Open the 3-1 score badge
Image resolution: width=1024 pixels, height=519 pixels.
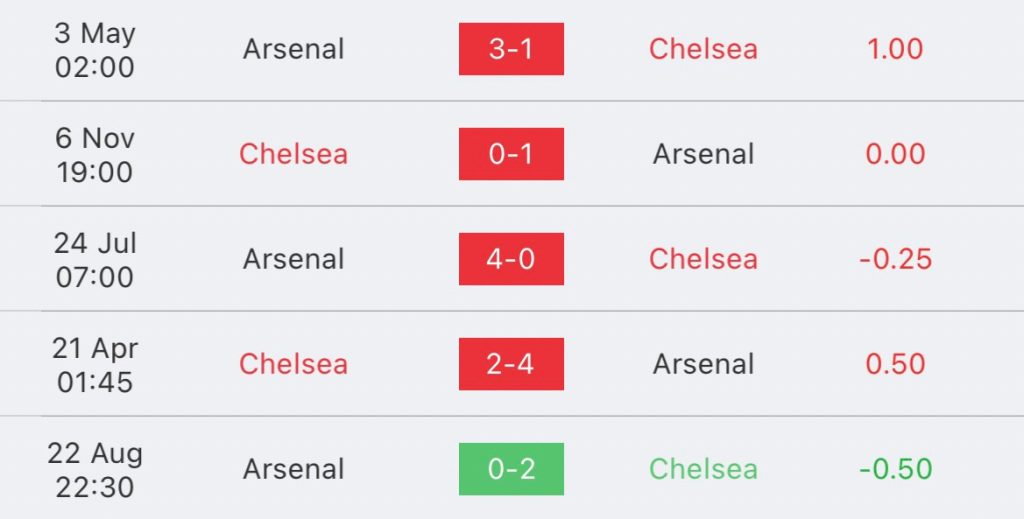pos(511,49)
